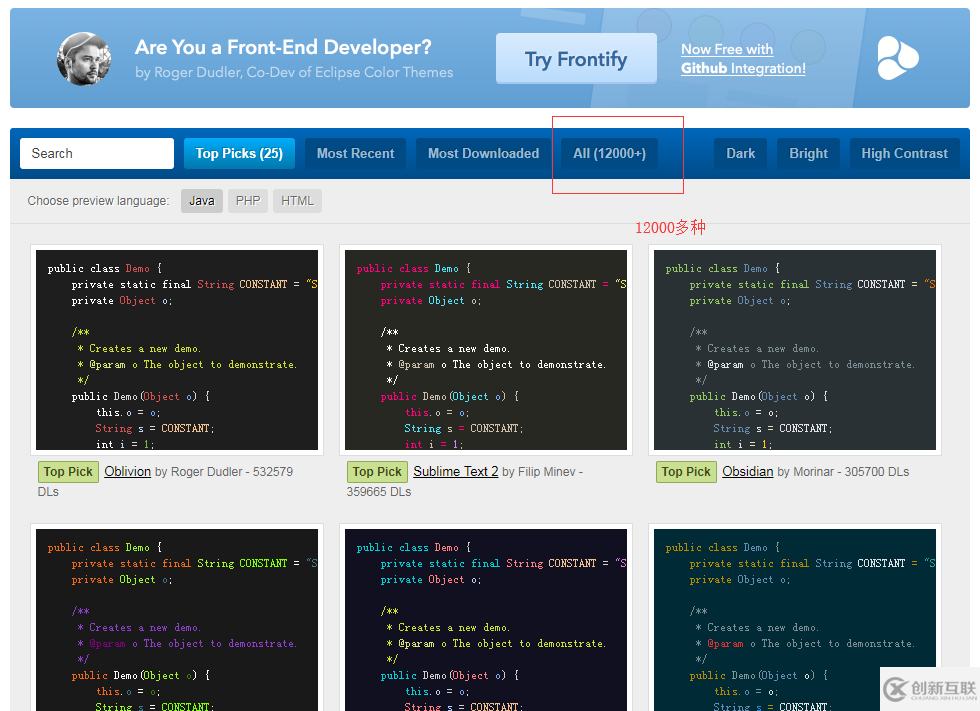Open the Github Integration link
Image resolution: width=980 pixels, height=711 pixels.
click(743, 69)
